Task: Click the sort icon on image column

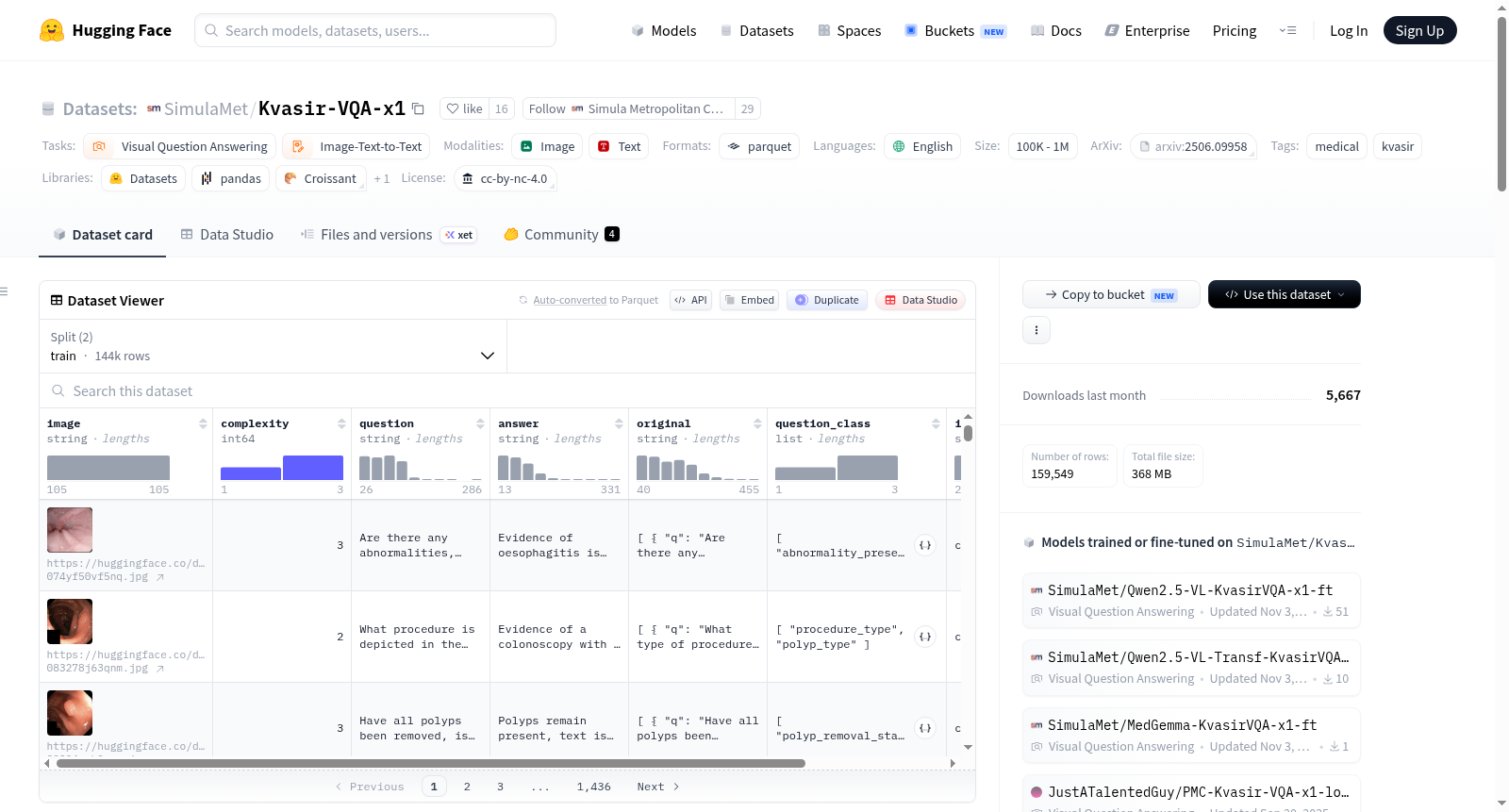Action: pyautogui.click(x=203, y=423)
